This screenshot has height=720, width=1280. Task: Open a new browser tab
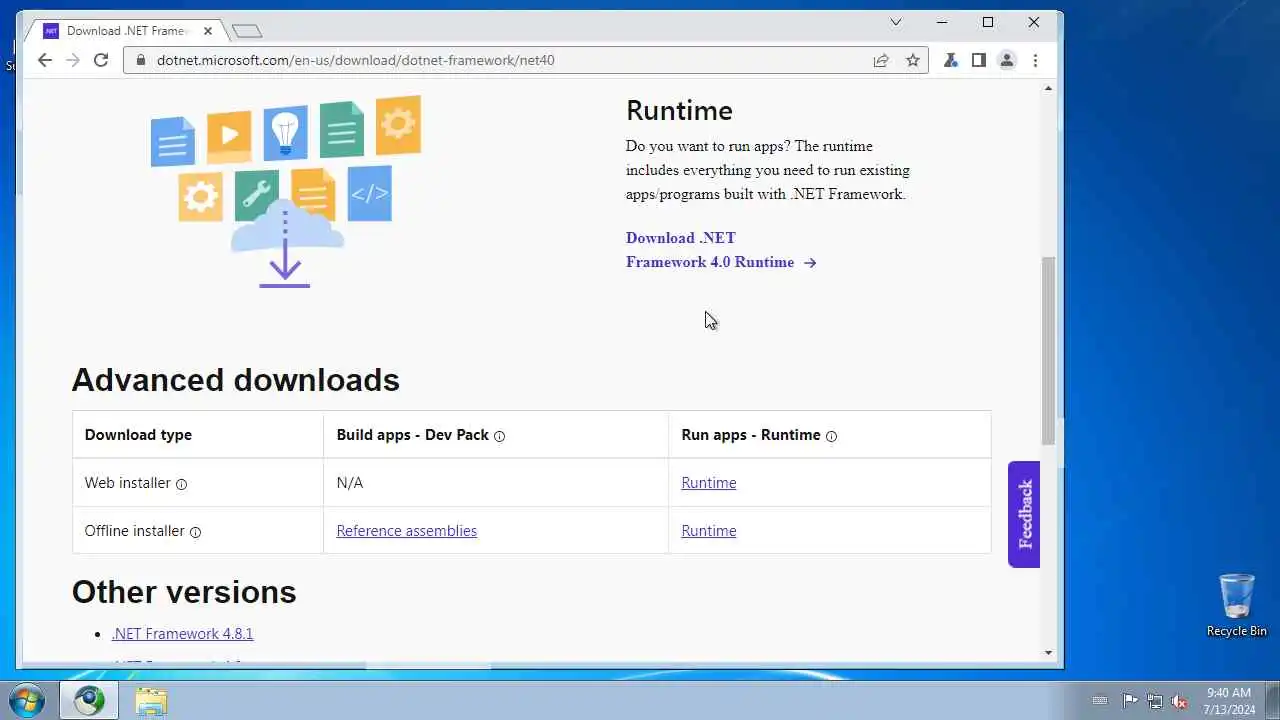[x=246, y=31]
